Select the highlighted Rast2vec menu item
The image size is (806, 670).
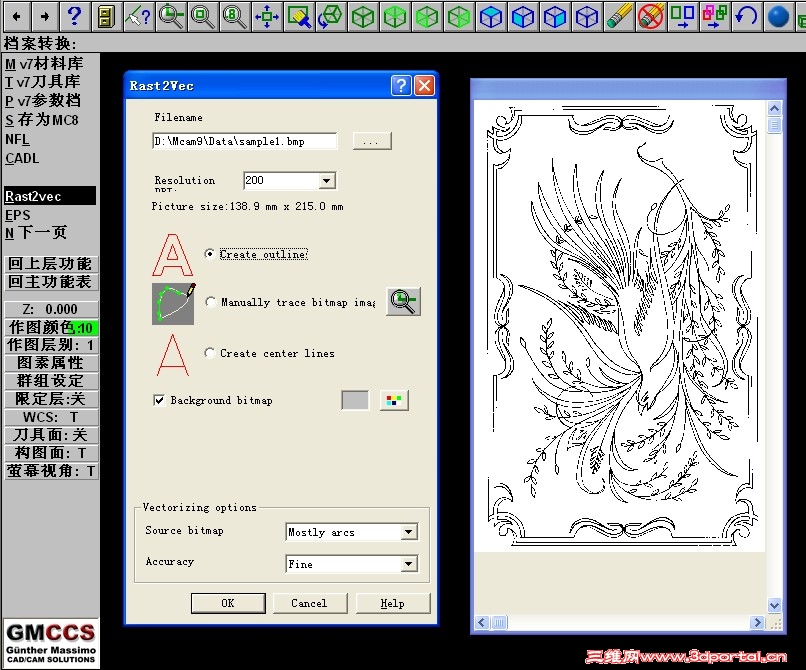pos(50,196)
